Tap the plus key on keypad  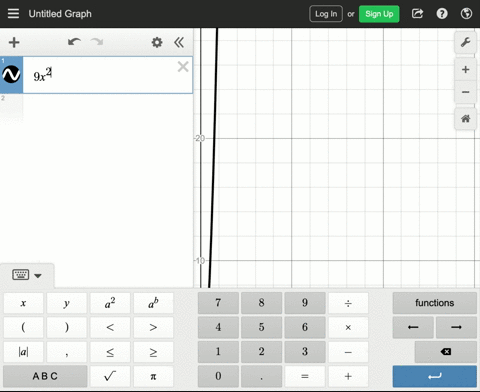(x=348, y=376)
